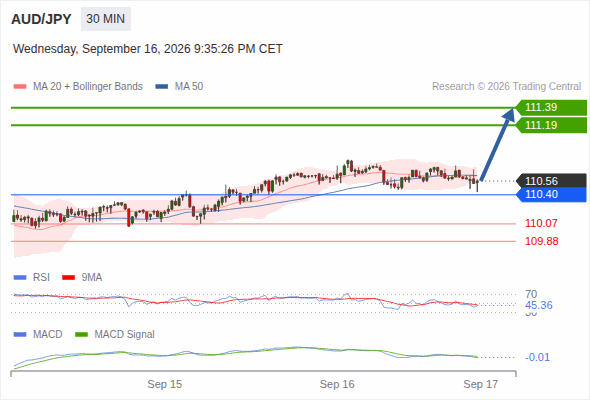Click the Research © 2026 Trading Central text
Image resolution: width=590 pixels, height=400 pixels.
click(x=506, y=87)
